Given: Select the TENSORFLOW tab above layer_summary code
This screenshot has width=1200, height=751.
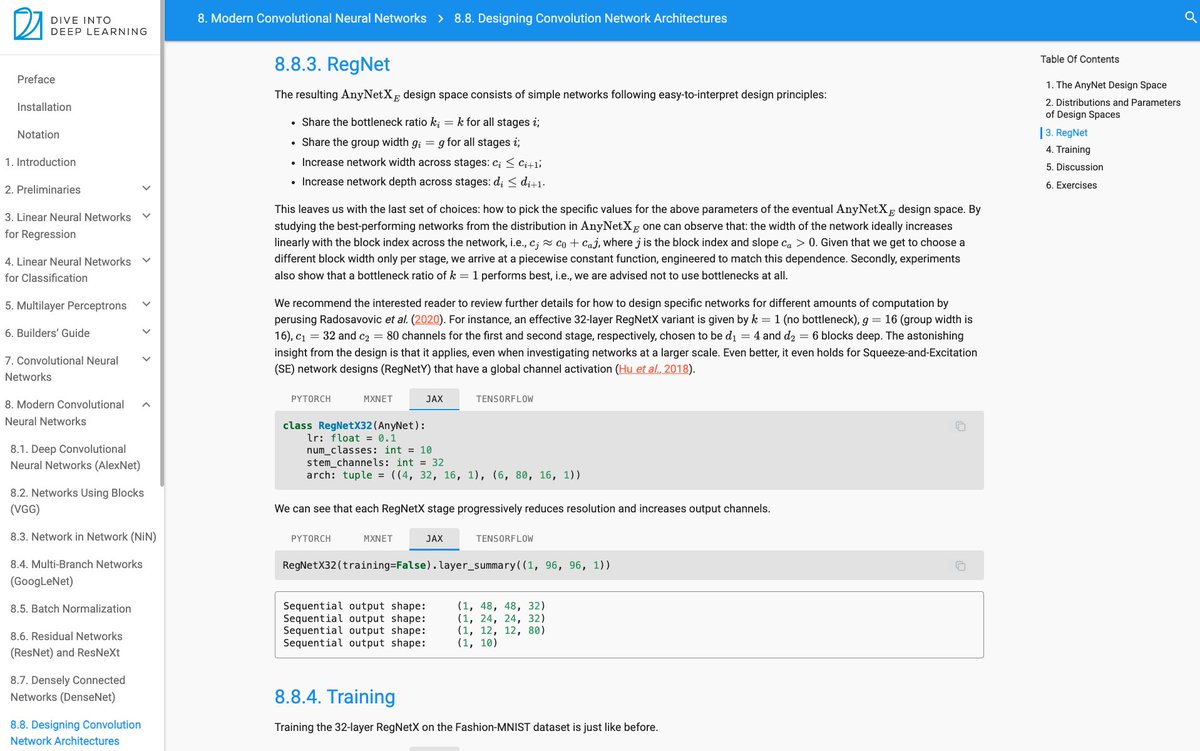Looking at the screenshot, I should pos(505,538).
